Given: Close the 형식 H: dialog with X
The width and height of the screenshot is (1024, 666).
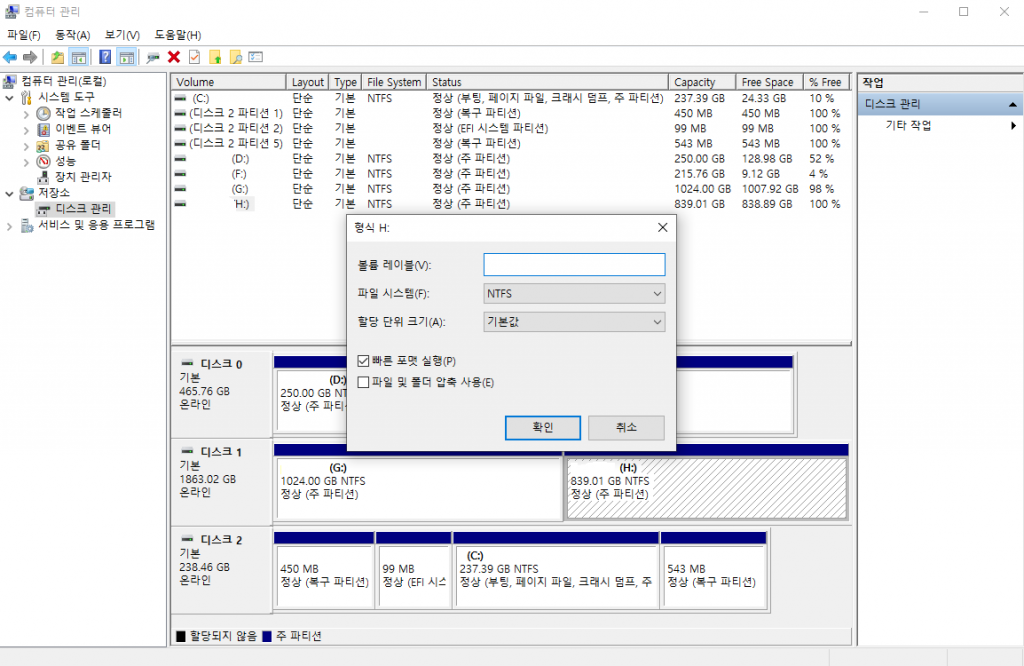Looking at the screenshot, I should [x=662, y=227].
